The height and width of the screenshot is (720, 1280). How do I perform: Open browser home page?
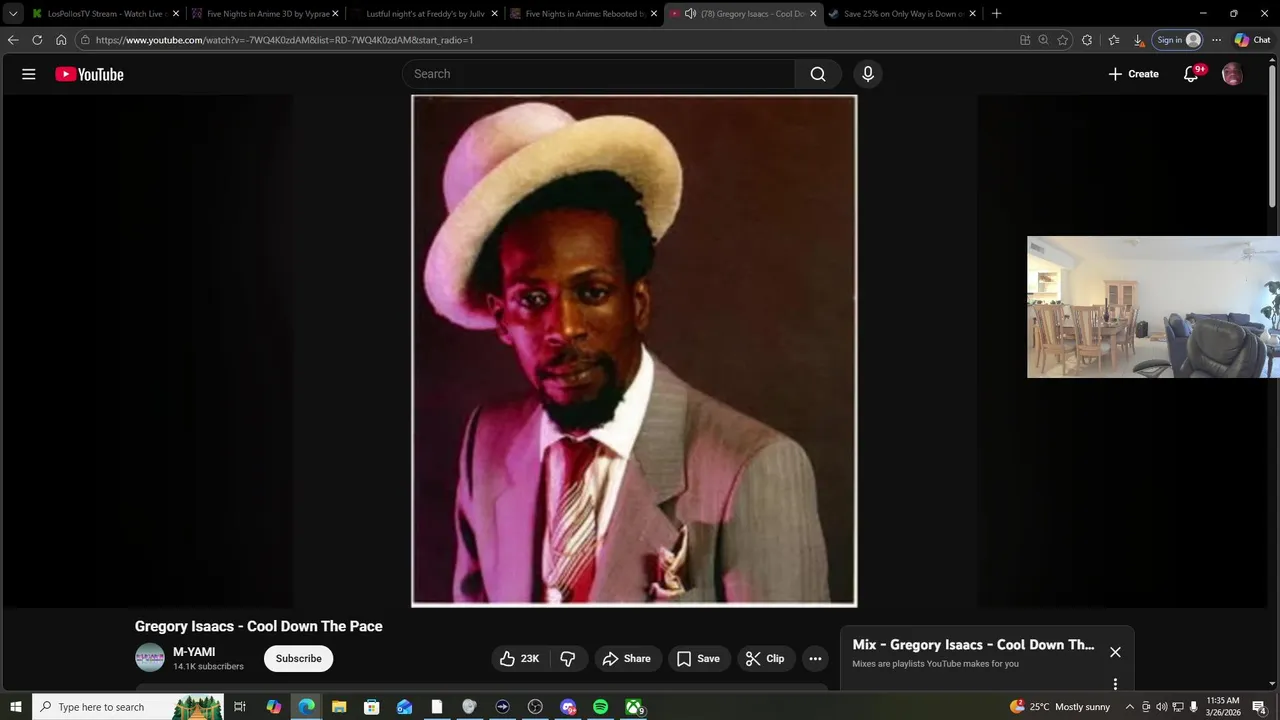click(x=61, y=40)
